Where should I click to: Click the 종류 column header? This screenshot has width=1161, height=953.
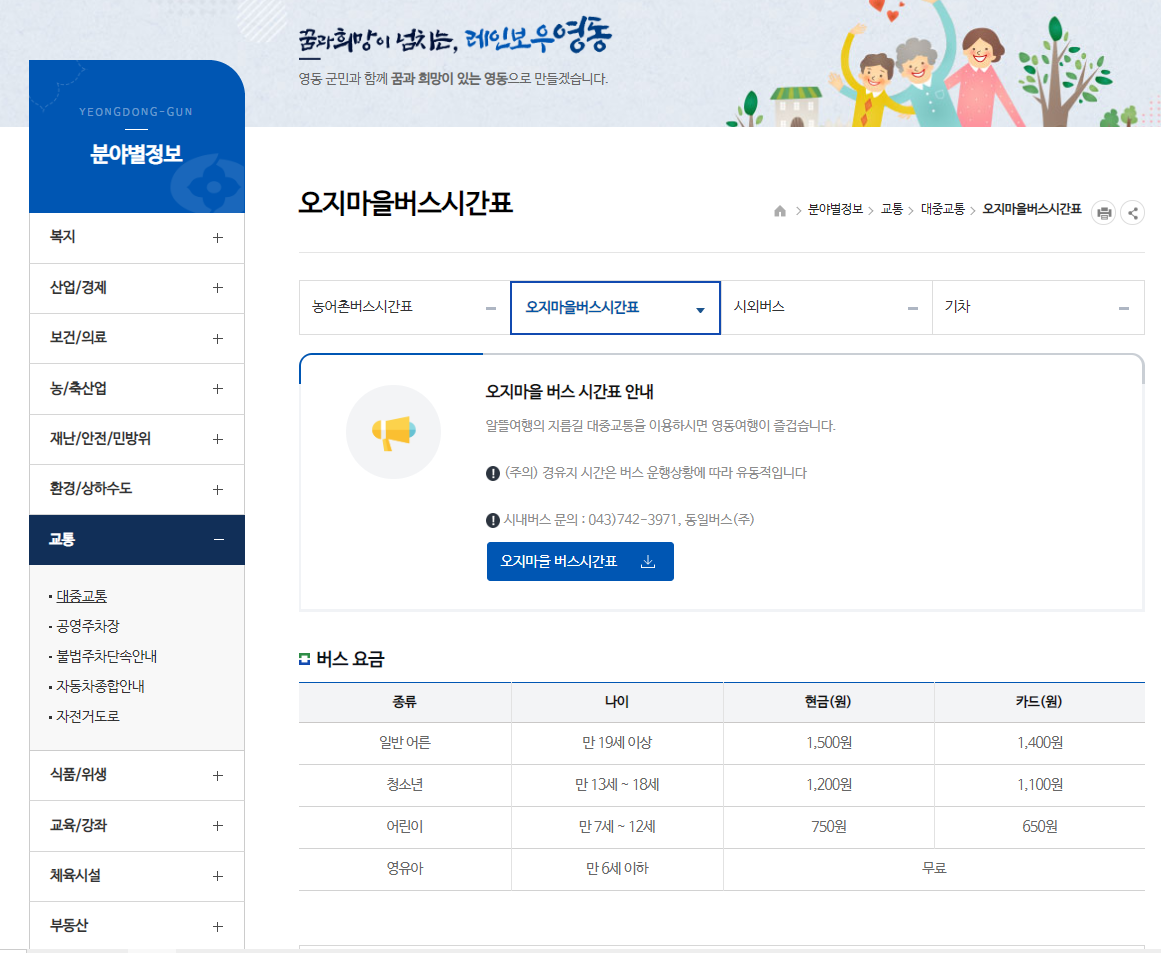pyautogui.click(x=404, y=702)
